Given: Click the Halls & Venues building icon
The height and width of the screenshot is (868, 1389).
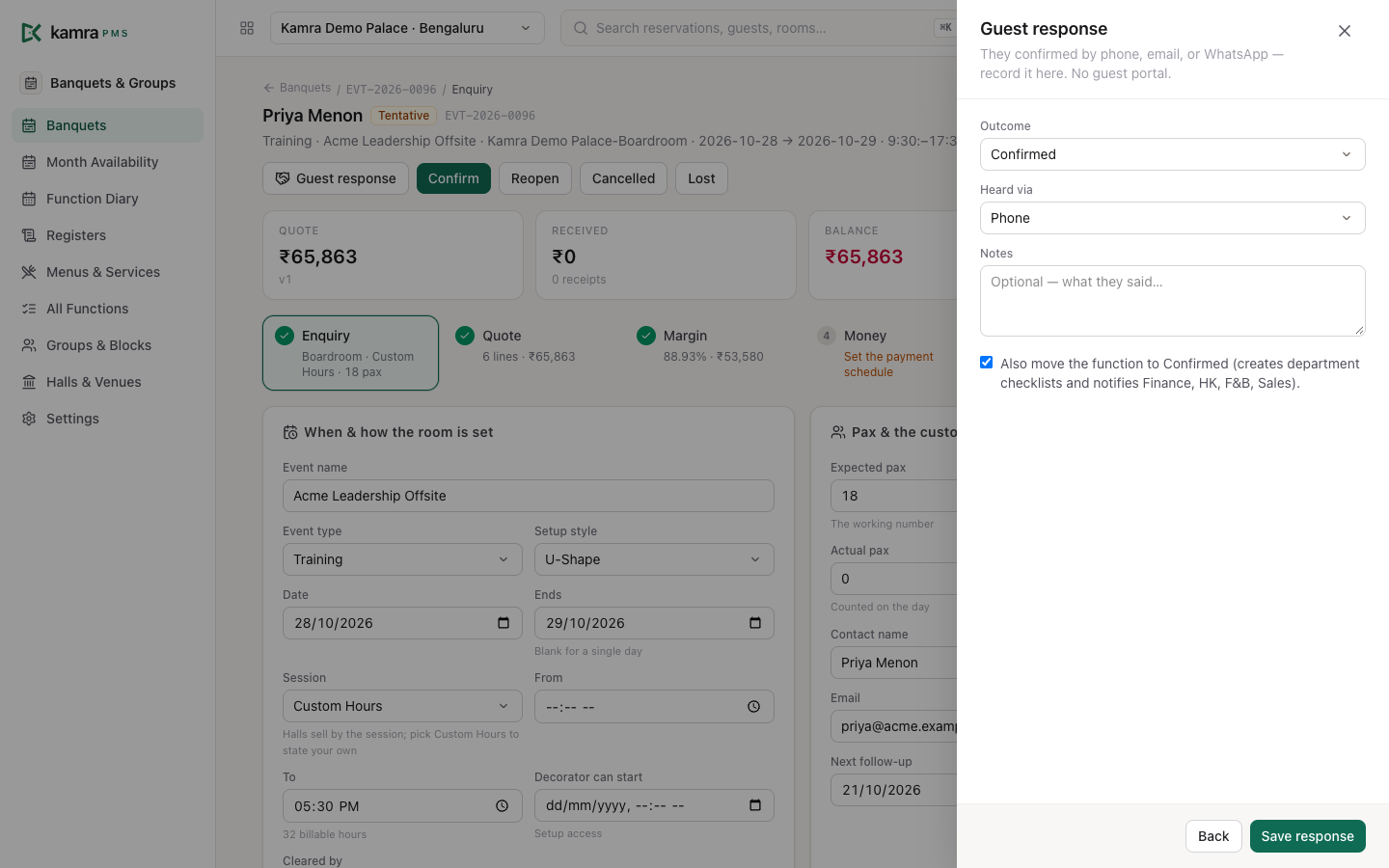Looking at the screenshot, I should tap(29, 382).
